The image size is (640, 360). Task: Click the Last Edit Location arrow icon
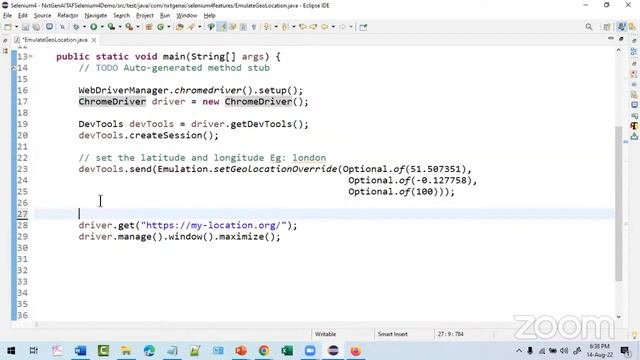[303, 27]
